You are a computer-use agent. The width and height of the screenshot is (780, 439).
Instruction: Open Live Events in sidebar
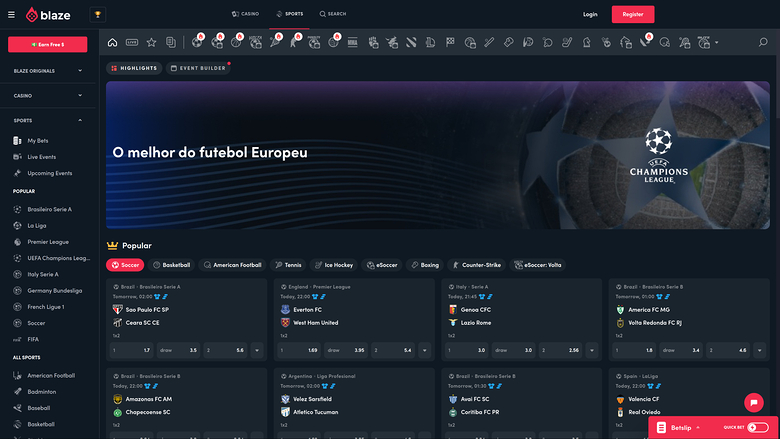tap(41, 157)
